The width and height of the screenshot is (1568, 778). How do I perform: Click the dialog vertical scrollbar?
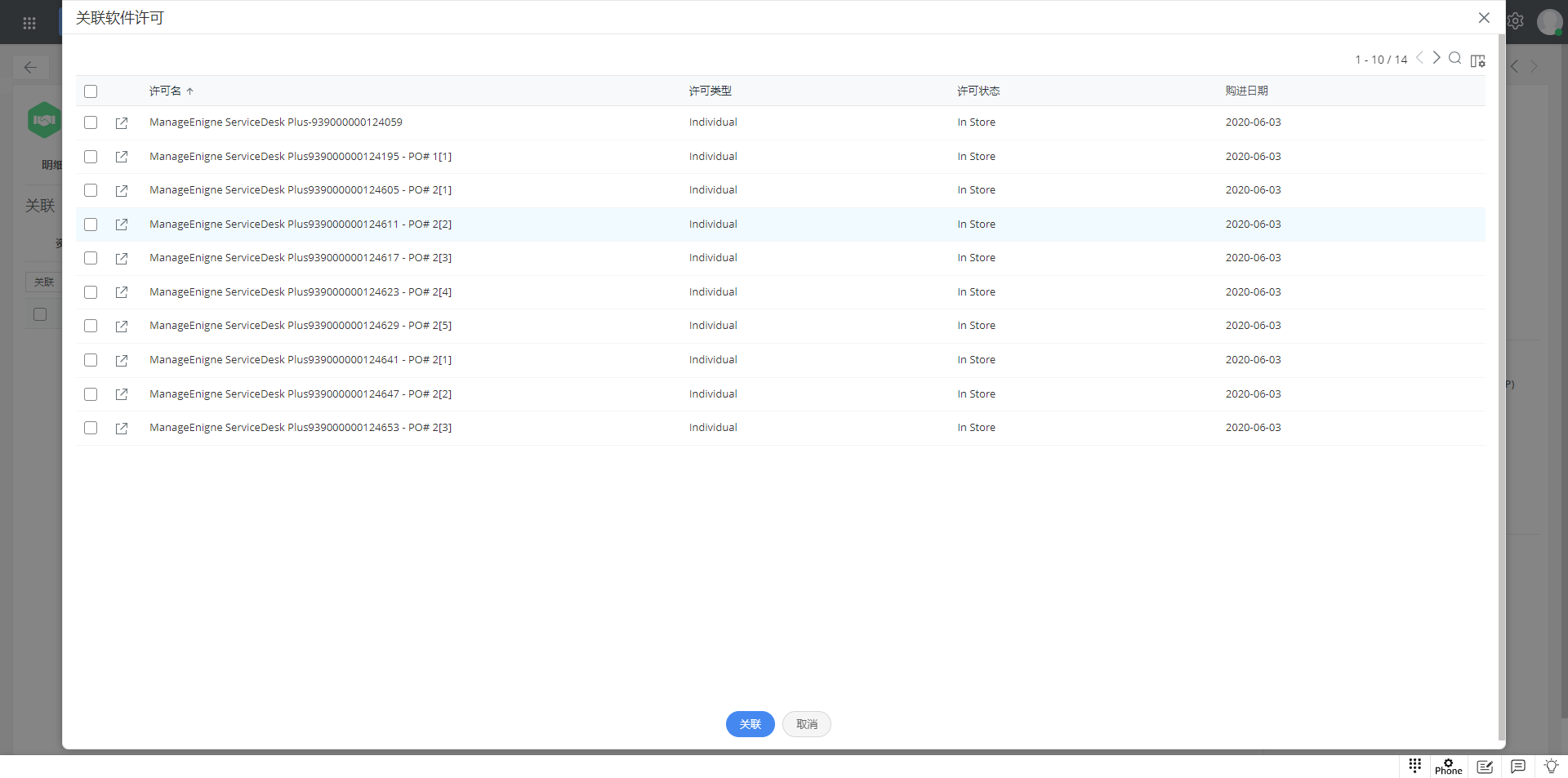coord(1501,388)
